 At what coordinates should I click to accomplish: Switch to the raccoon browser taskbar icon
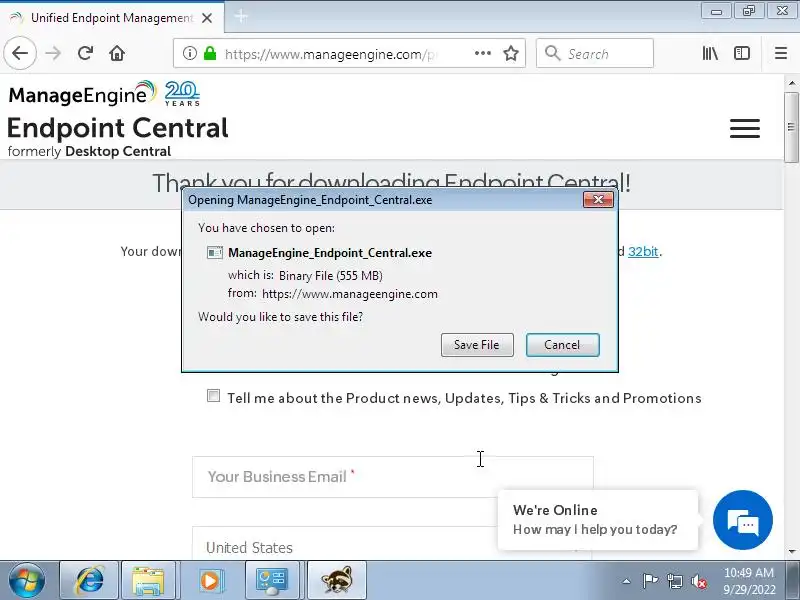tap(337, 581)
